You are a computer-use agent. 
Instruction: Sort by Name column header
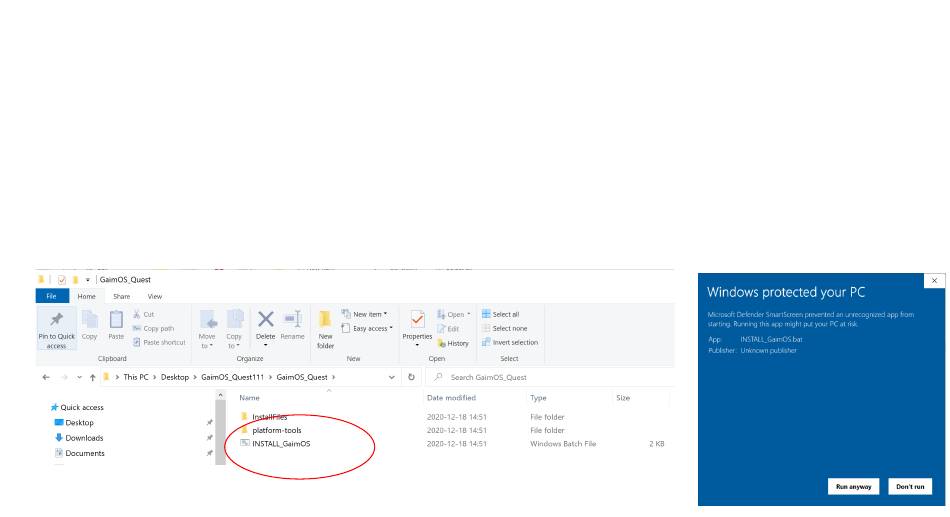(249, 398)
